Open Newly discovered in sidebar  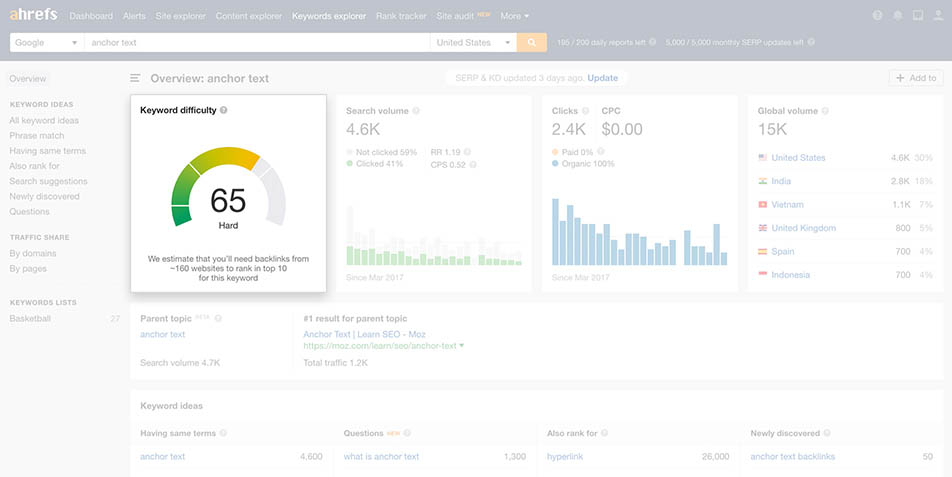click(x=44, y=197)
